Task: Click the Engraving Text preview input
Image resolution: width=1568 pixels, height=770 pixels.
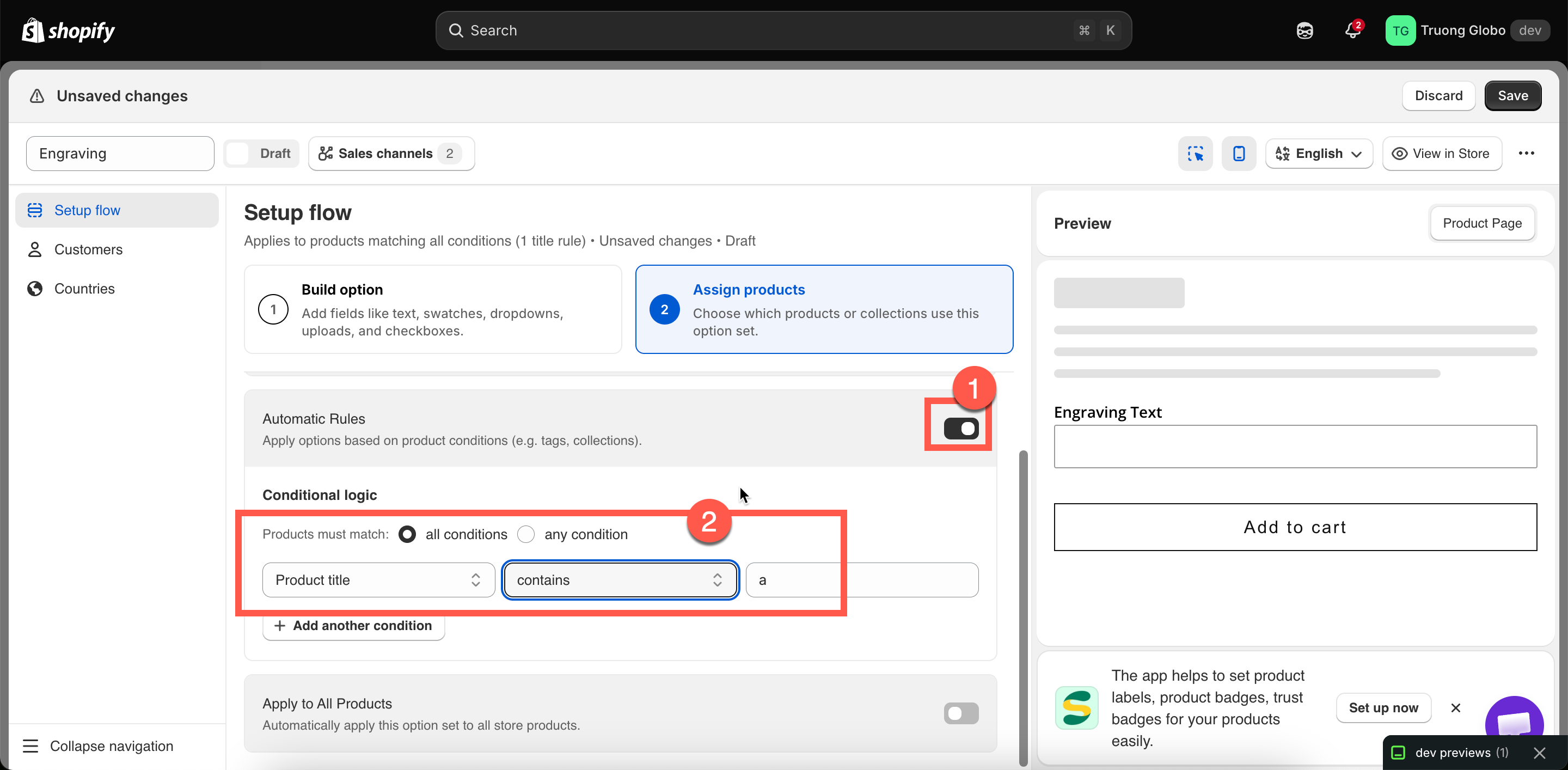Action: pos(1295,446)
